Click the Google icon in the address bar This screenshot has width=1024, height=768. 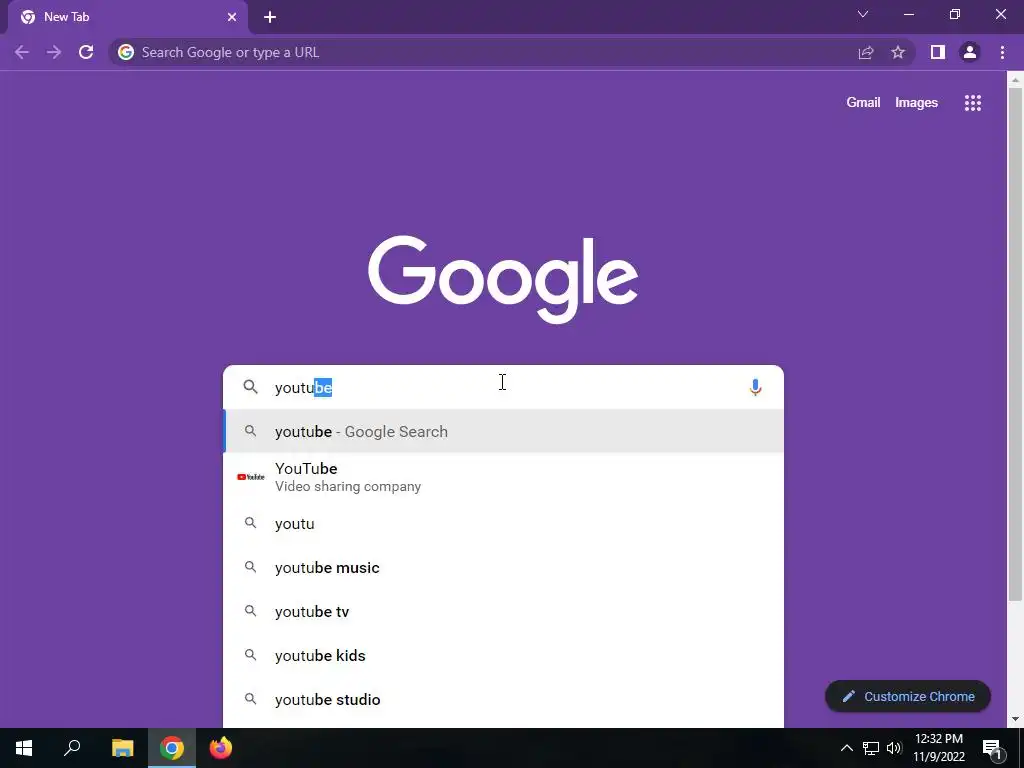pyautogui.click(x=125, y=52)
